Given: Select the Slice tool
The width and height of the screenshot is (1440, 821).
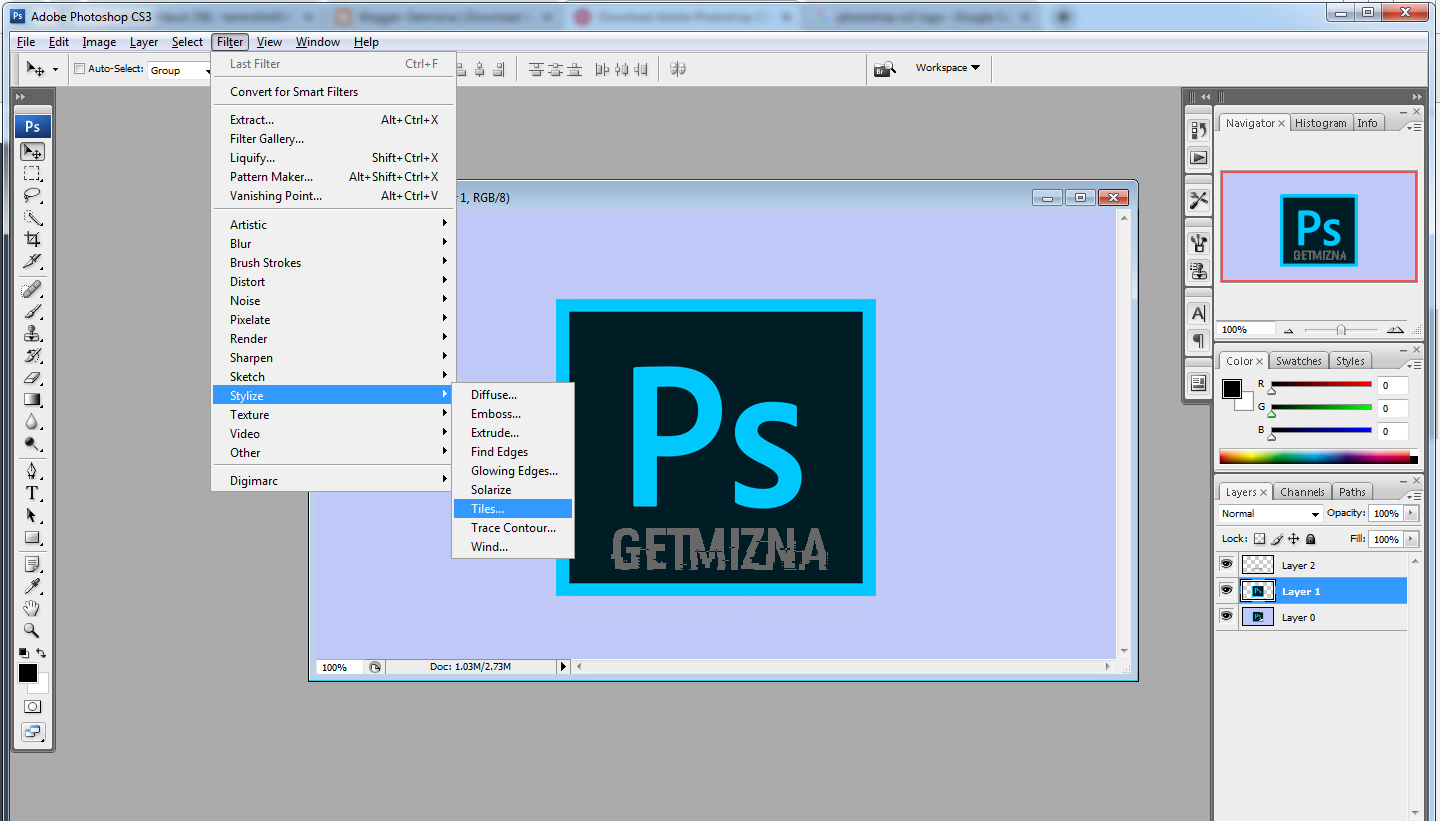Looking at the screenshot, I should pyautogui.click(x=33, y=262).
